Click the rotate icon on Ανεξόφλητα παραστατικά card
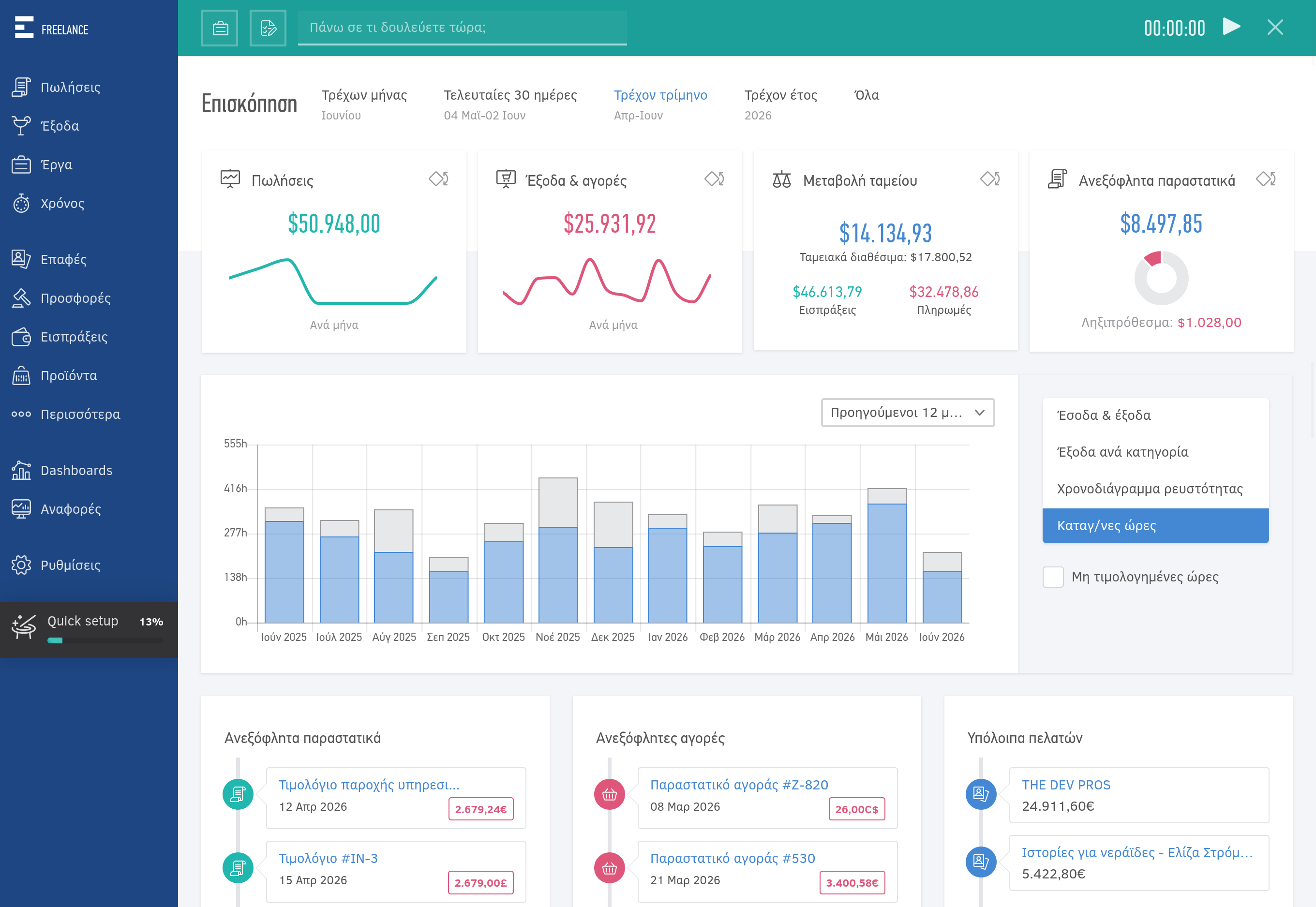The image size is (1316, 907). [x=1265, y=179]
